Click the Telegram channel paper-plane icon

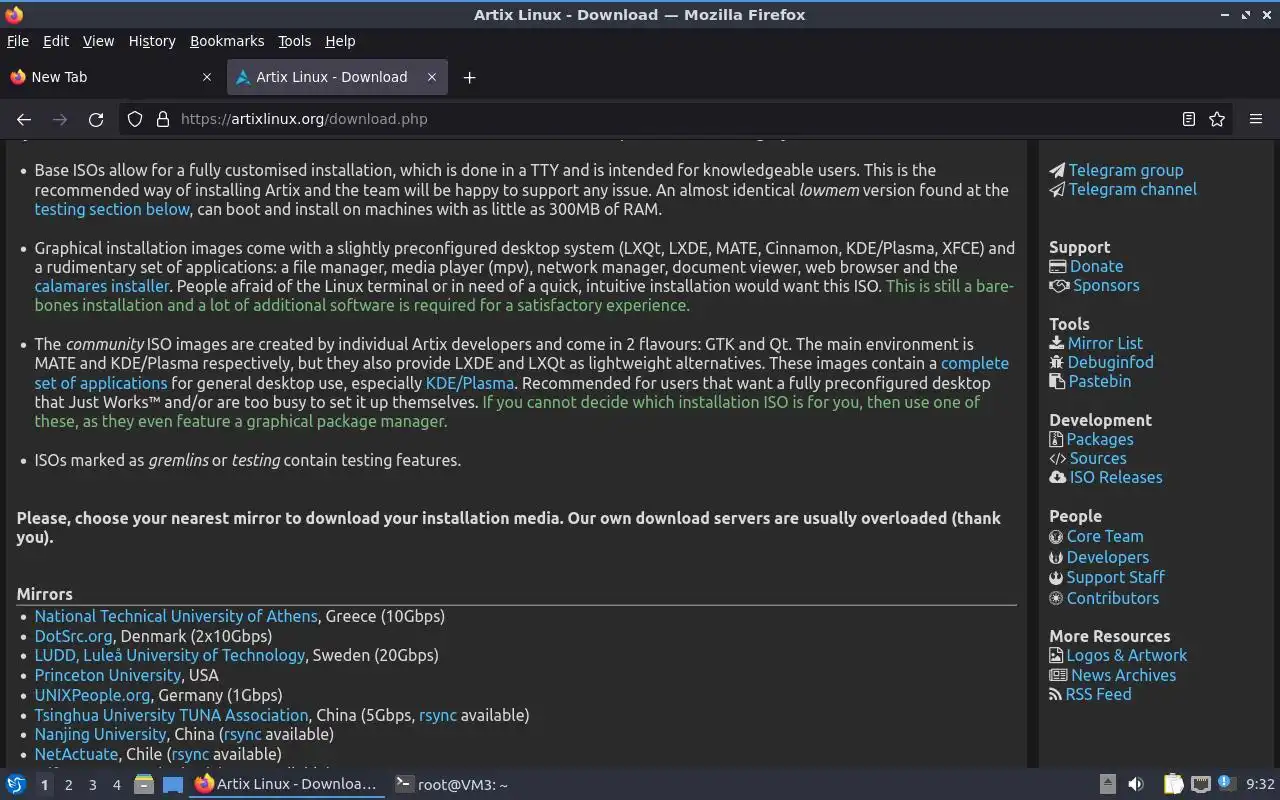(1057, 189)
